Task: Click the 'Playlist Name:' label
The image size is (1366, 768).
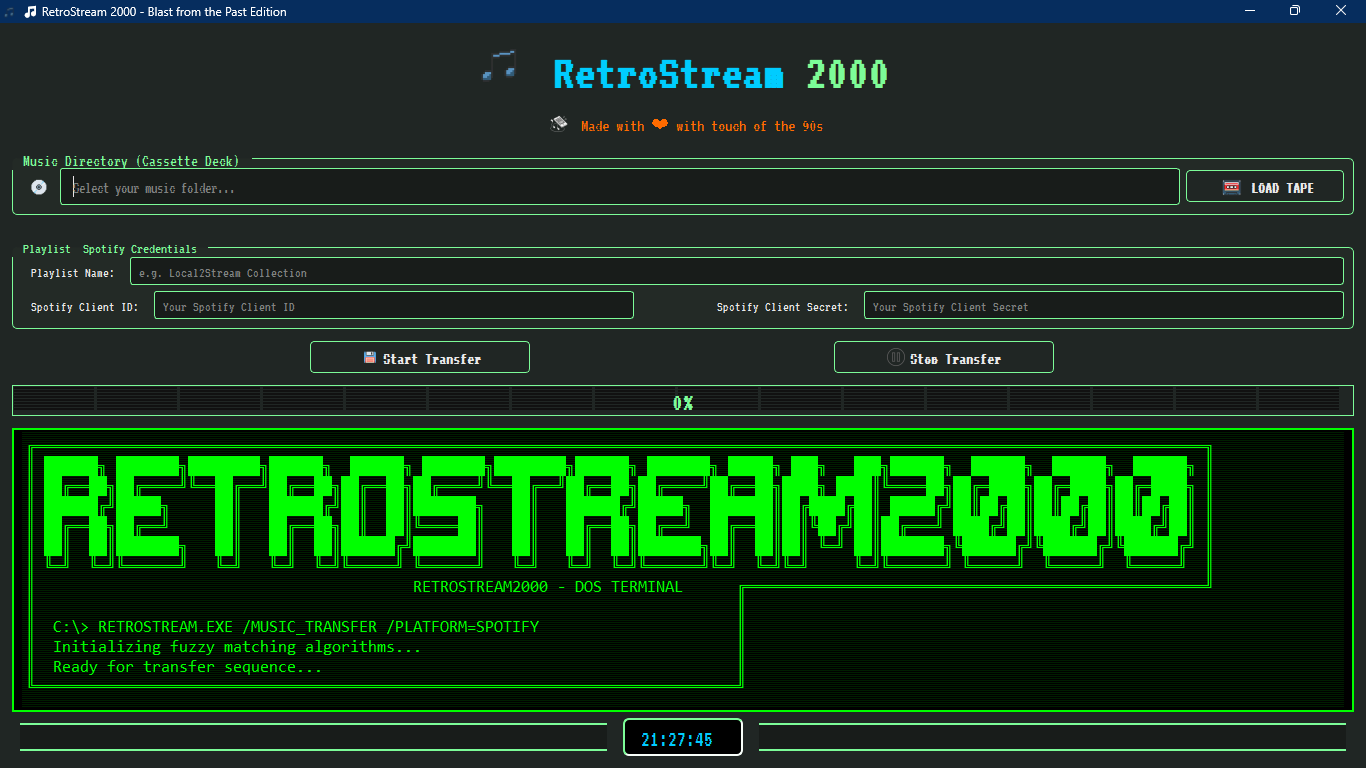Action: click(x=72, y=273)
